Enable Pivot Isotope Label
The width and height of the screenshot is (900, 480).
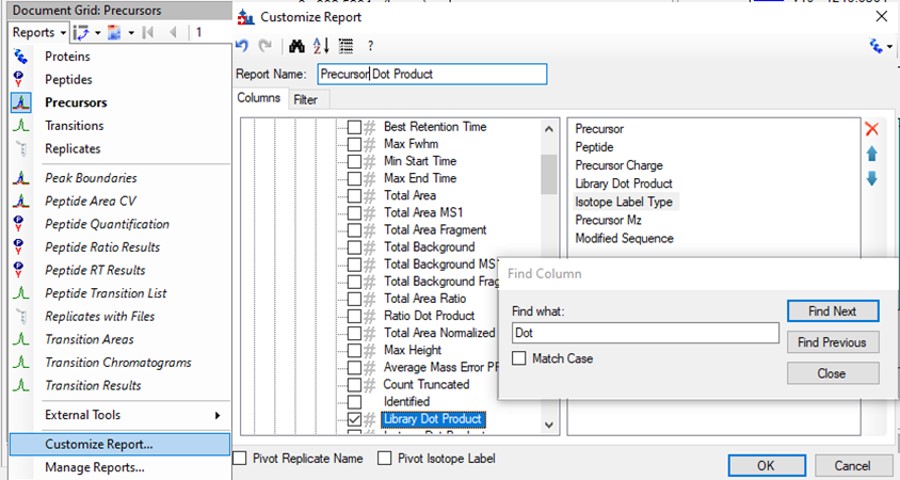(x=385, y=458)
